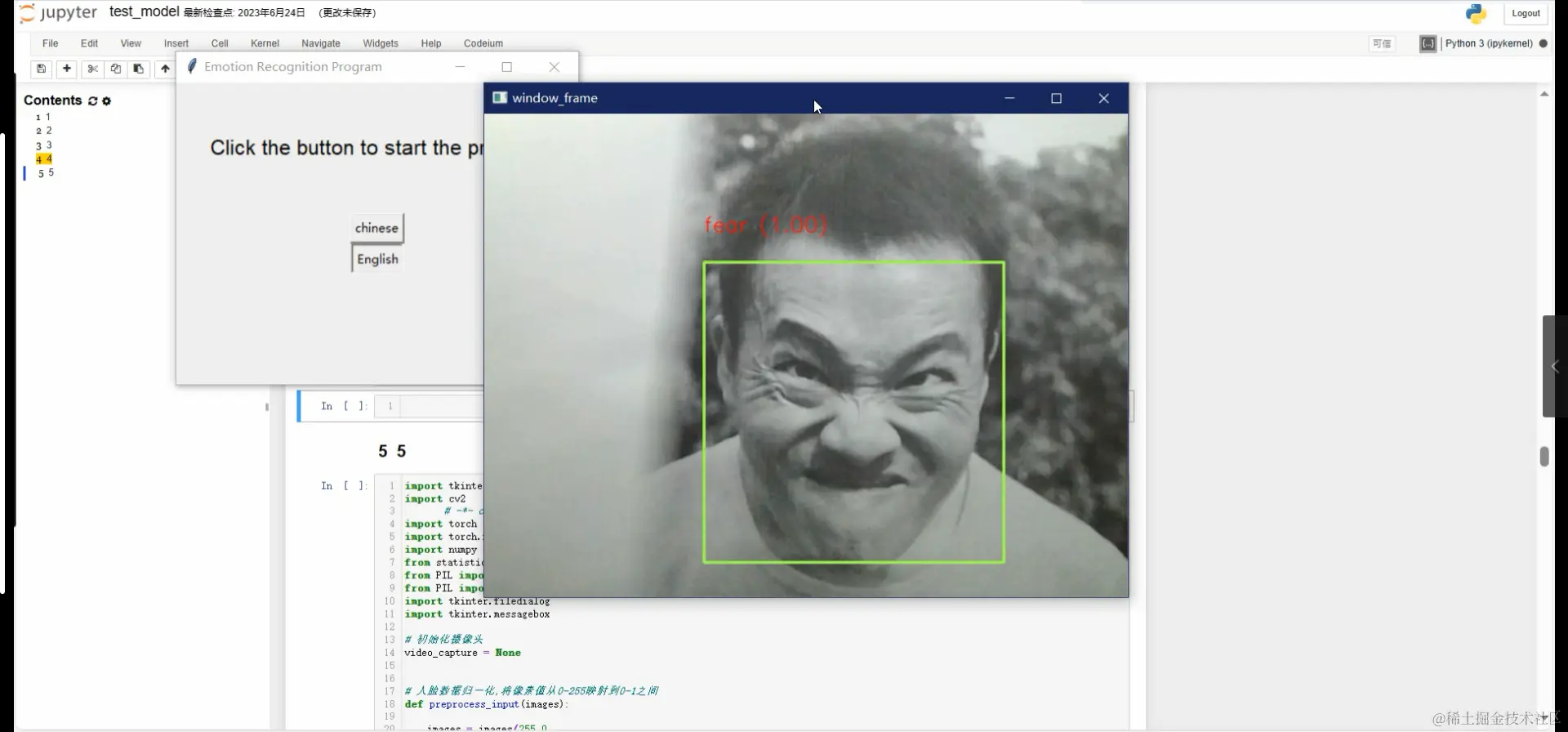Open the Cell menu
This screenshot has height=732, width=1568.
[220, 43]
